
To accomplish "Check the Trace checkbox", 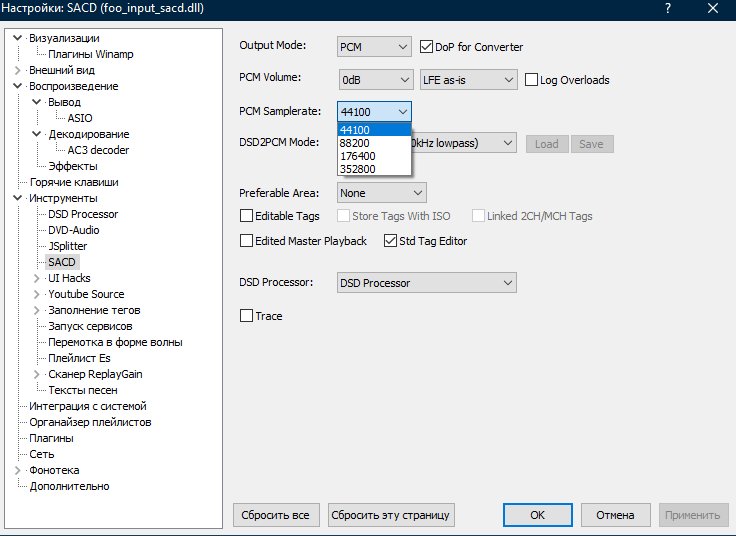I will [x=247, y=316].
